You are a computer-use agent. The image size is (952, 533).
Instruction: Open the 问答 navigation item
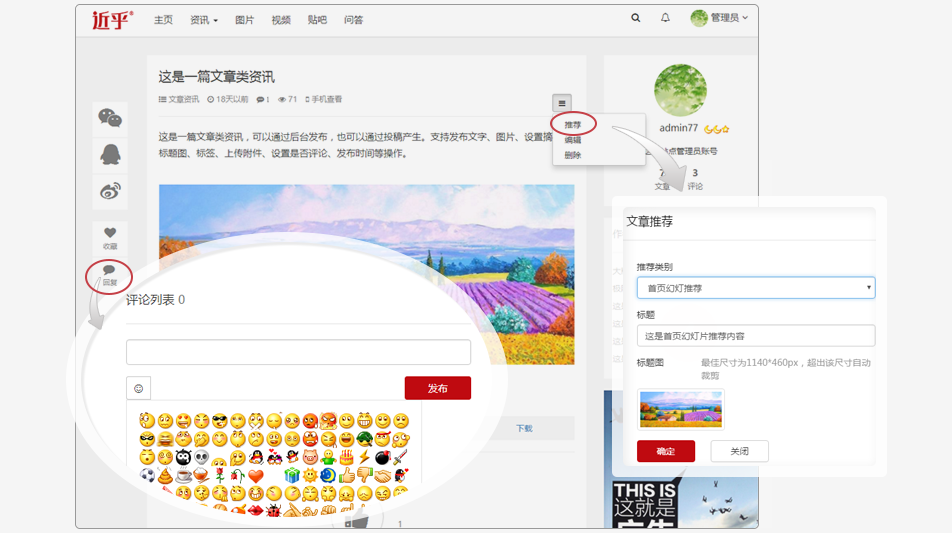pos(353,20)
